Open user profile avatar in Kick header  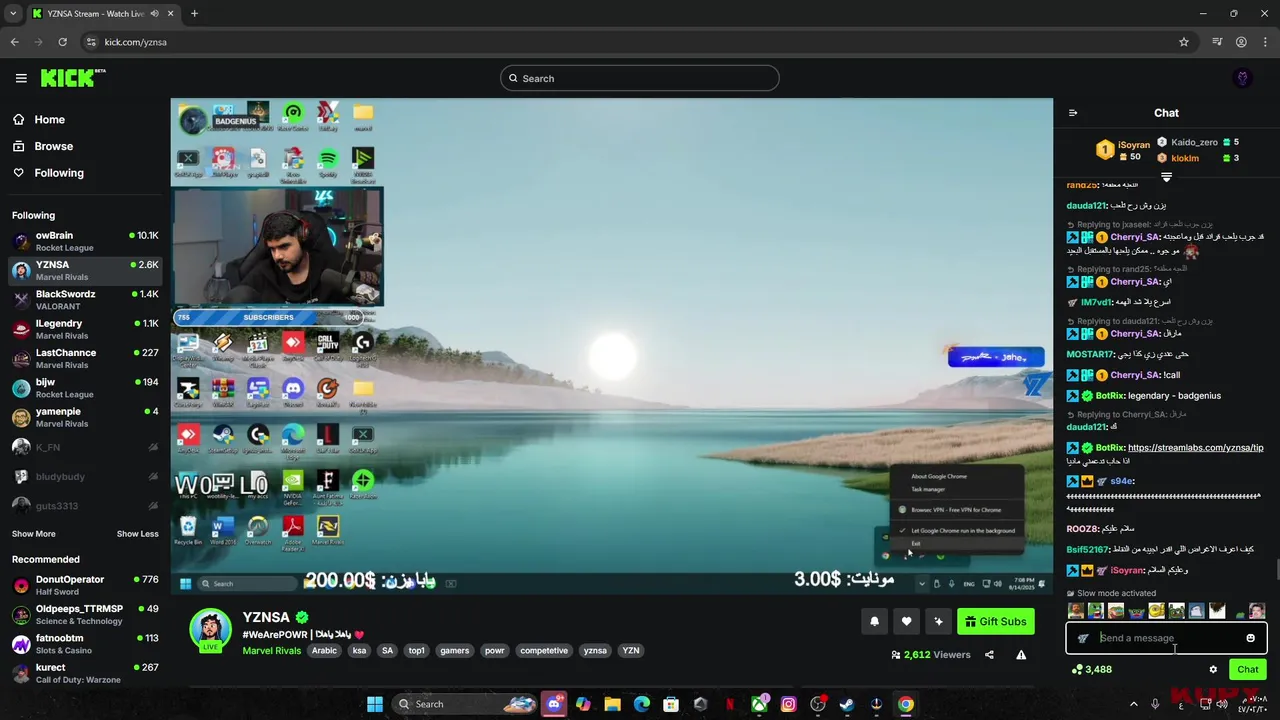click(x=1243, y=78)
